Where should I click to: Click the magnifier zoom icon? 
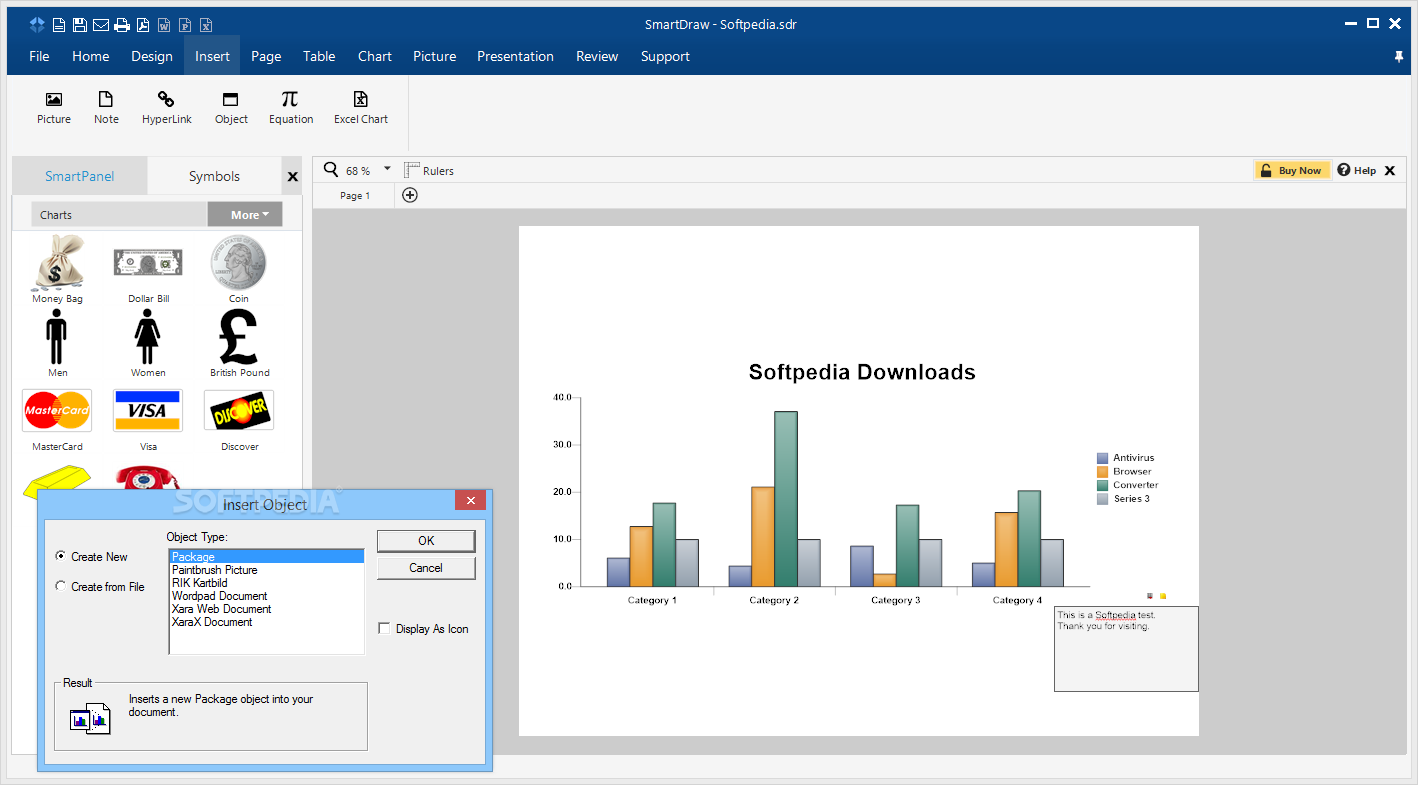pyautogui.click(x=331, y=170)
